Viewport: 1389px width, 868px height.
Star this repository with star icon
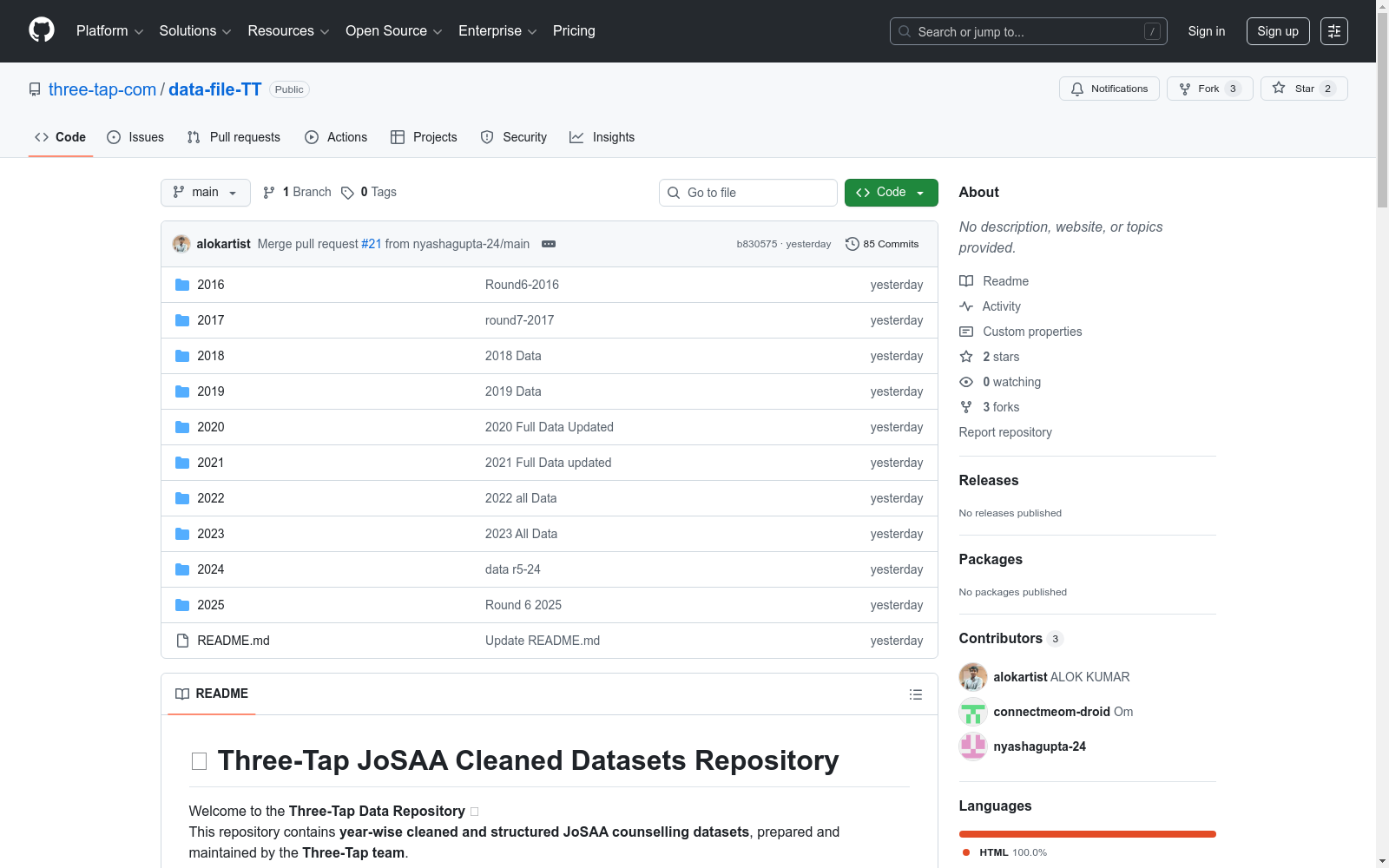(1279, 89)
